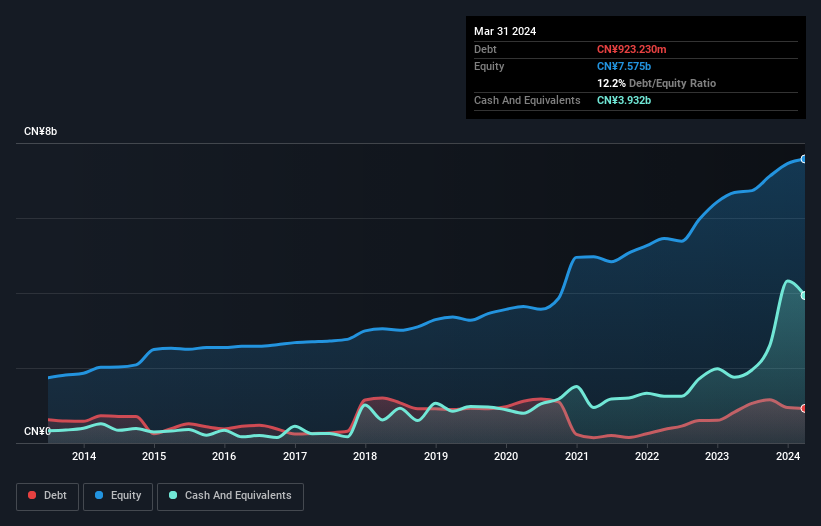This screenshot has width=821, height=526.
Task: Toggle the Debt series in legend
Action: 48,496
